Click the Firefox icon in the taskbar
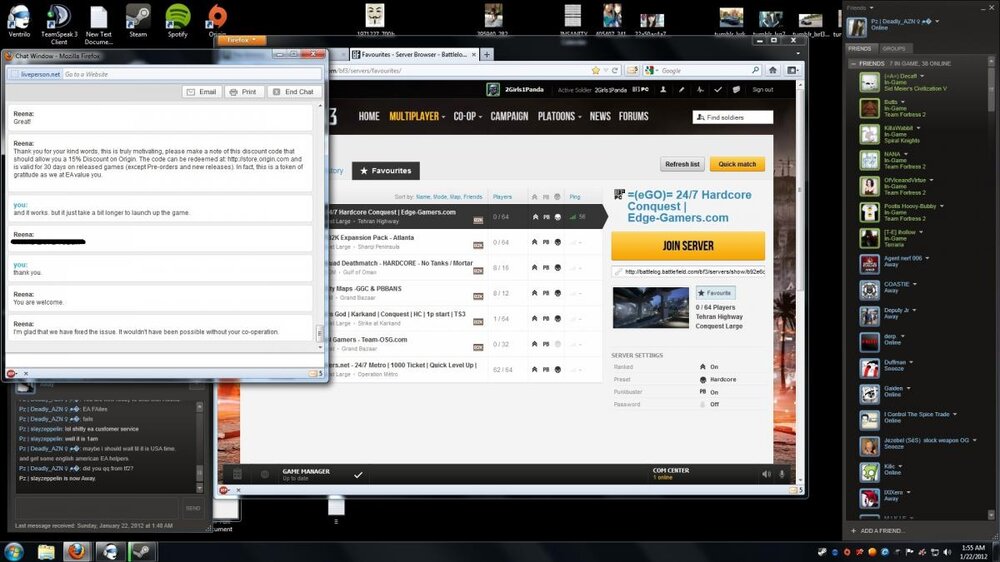The image size is (1000, 562). (77, 551)
